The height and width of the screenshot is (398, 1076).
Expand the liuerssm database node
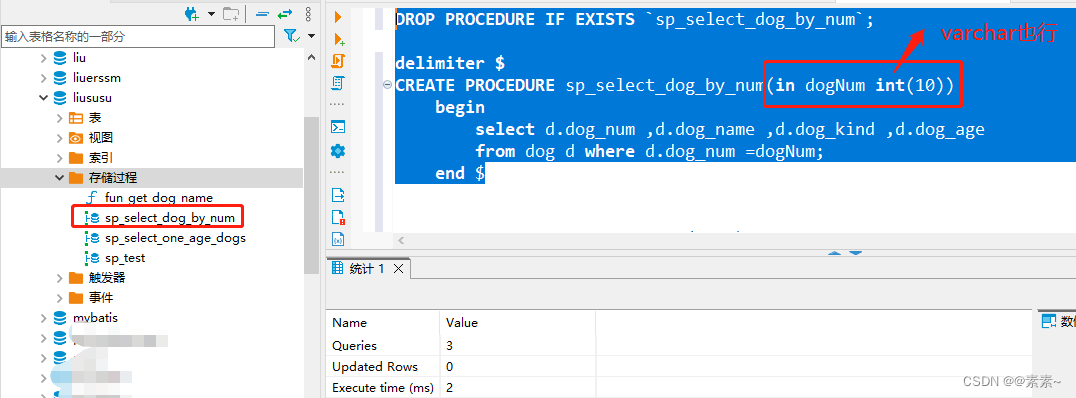point(44,78)
